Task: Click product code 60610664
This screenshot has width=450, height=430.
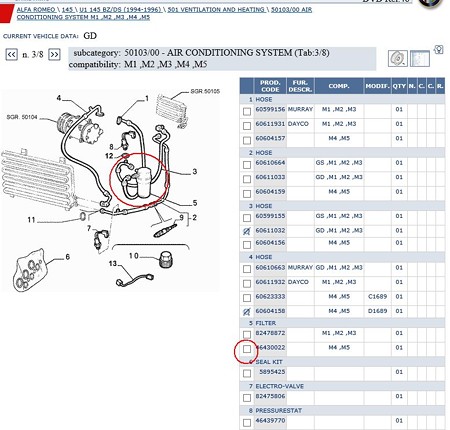Action: point(270,163)
